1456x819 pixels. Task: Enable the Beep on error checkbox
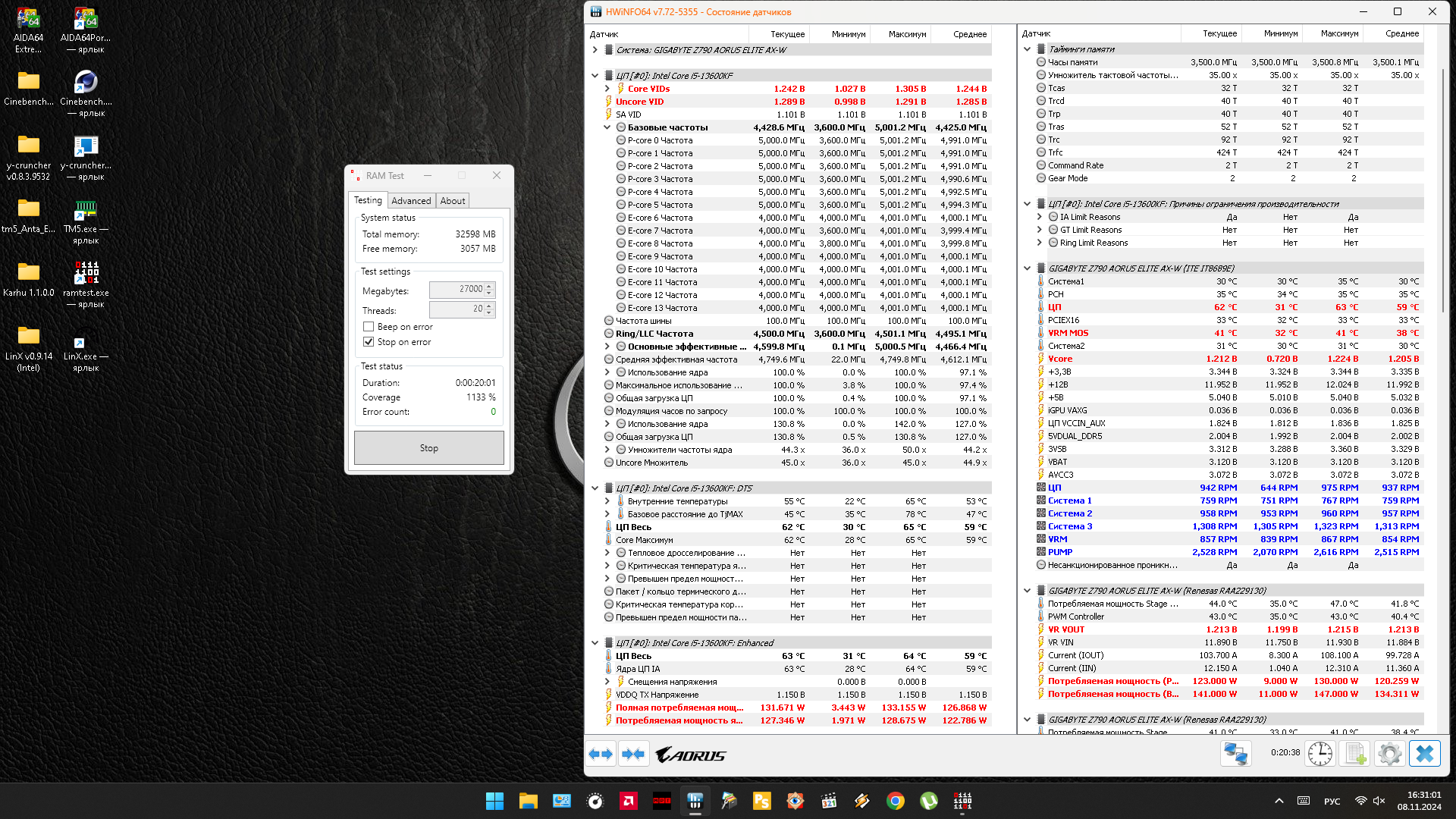369,327
